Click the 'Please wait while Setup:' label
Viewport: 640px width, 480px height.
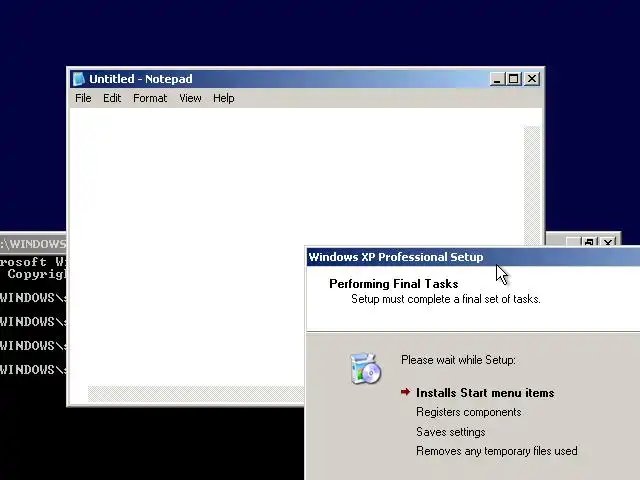[458, 360]
